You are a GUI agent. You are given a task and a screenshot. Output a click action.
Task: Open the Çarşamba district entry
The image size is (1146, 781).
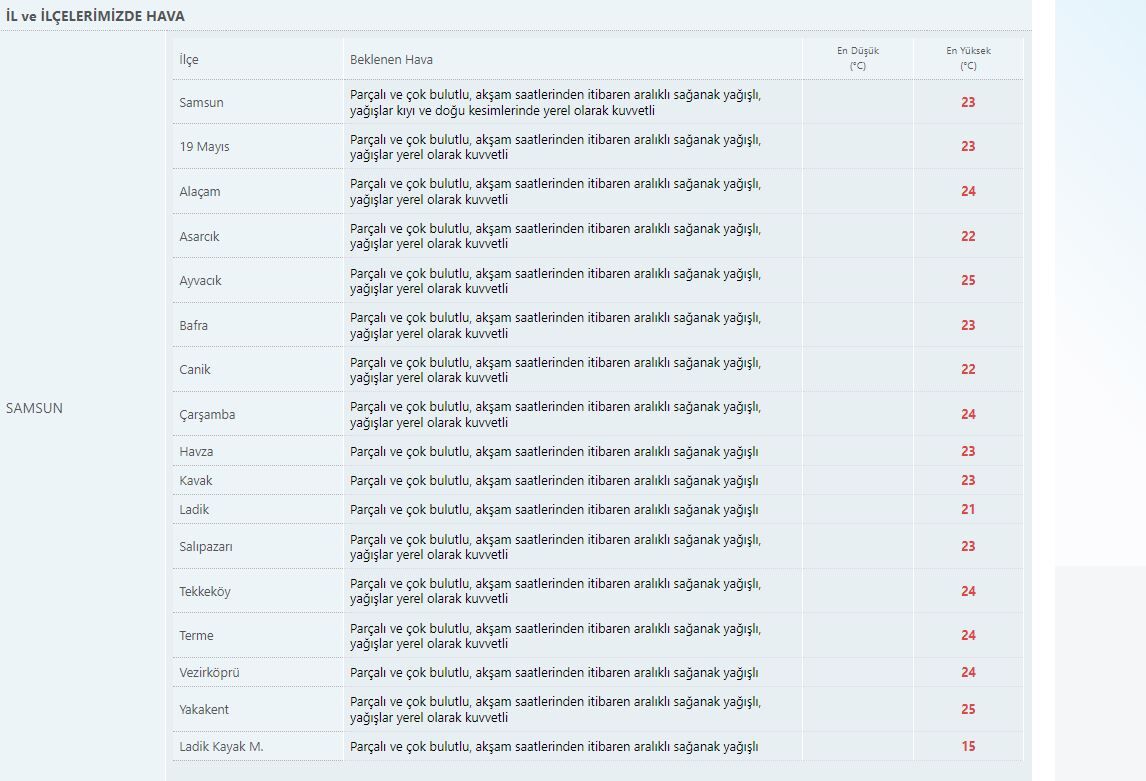pos(207,415)
